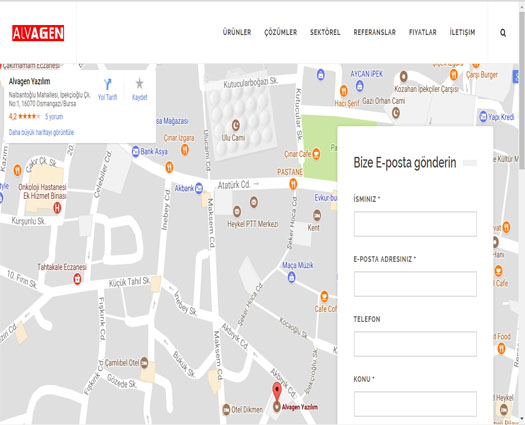Select the Maça Müzik shop marker
This screenshot has height=425, width=525.
pyautogui.click(x=292, y=277)
